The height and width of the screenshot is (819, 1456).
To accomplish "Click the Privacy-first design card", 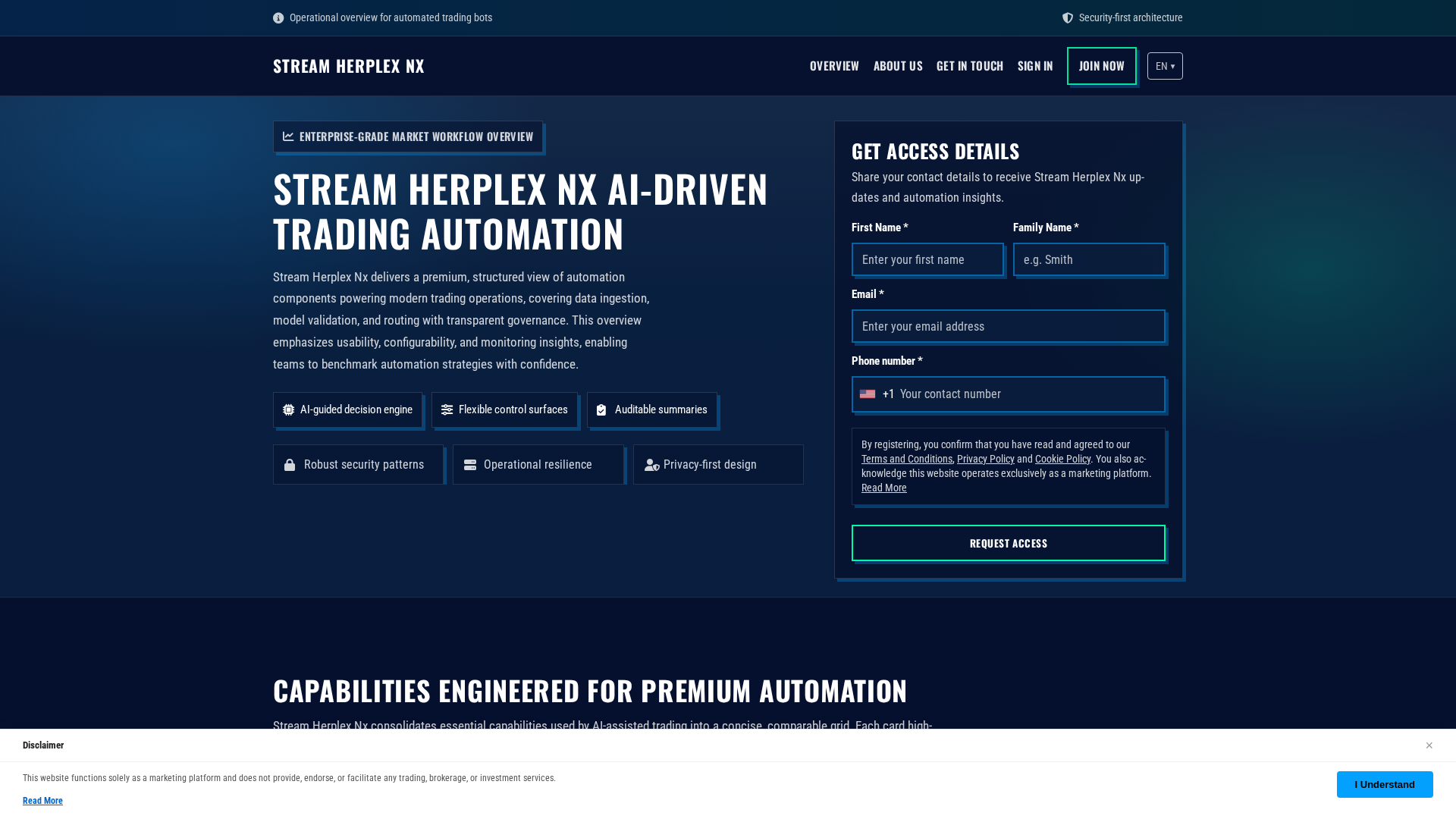I will 718,464.
